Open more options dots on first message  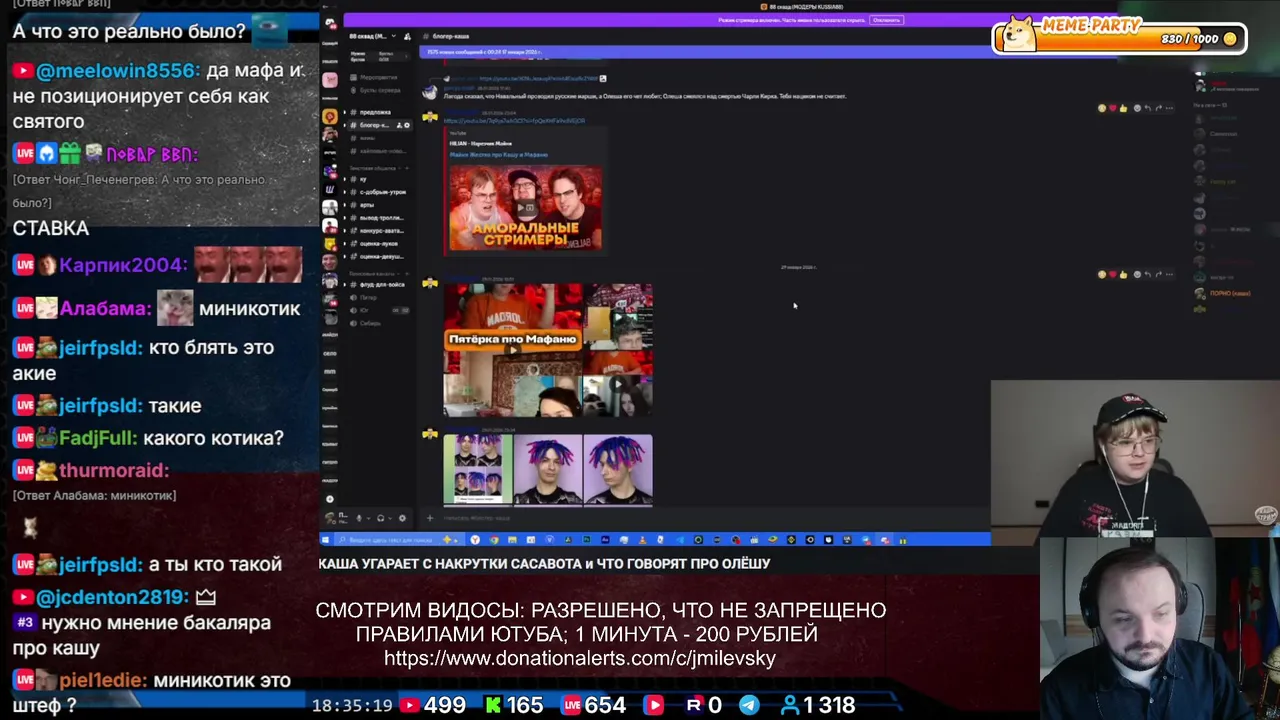(x=1169, y=108)
